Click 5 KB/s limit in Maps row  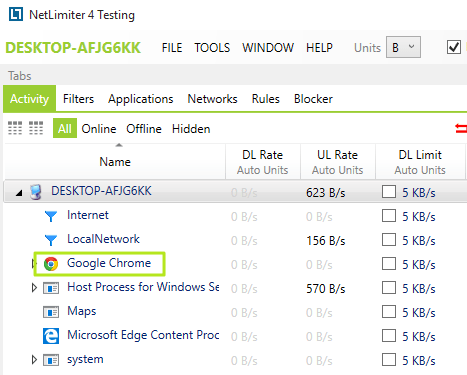pyautogui.click(x=419, y=313)
